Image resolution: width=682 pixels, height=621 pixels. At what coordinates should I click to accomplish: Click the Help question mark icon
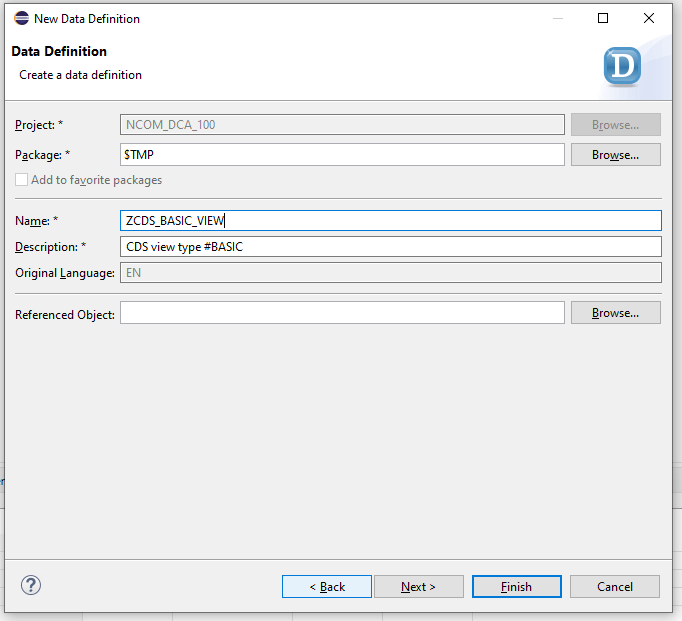click(x=31, y=586)
